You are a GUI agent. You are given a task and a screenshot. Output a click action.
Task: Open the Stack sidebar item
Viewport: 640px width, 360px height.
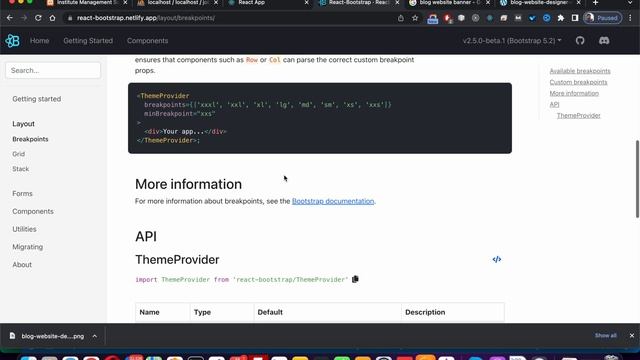(x=20, y=169)
